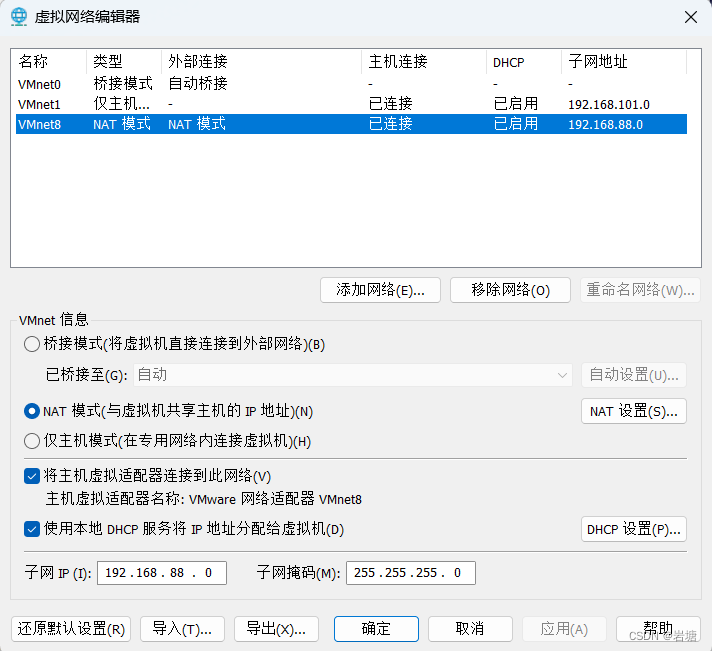Confirm changes with the 确定 button
This screenshot has height=651, width=712.
coord(376,629)
